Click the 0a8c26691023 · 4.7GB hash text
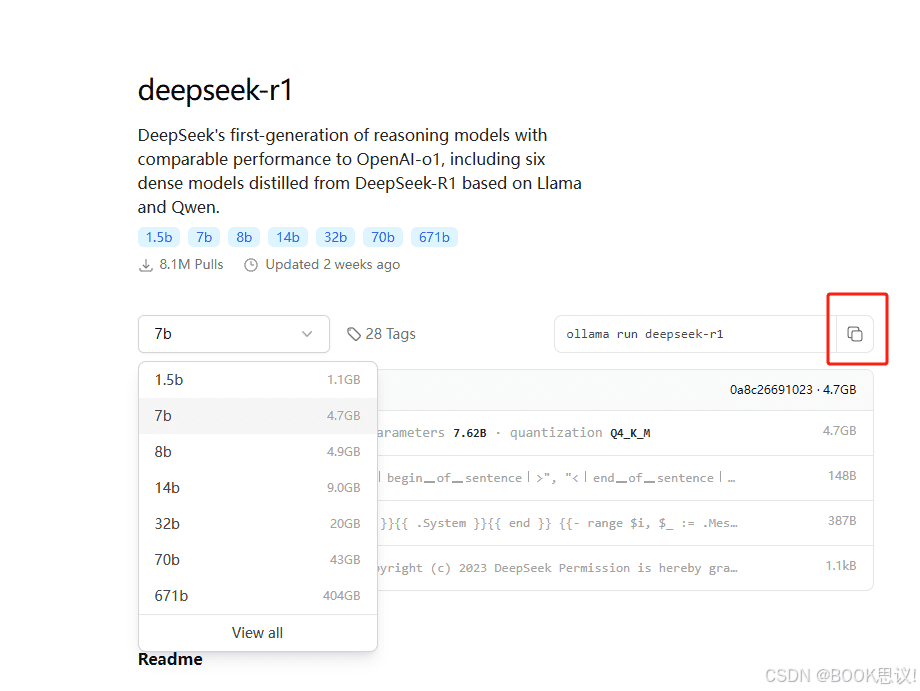920x691 pixels. 793,390
